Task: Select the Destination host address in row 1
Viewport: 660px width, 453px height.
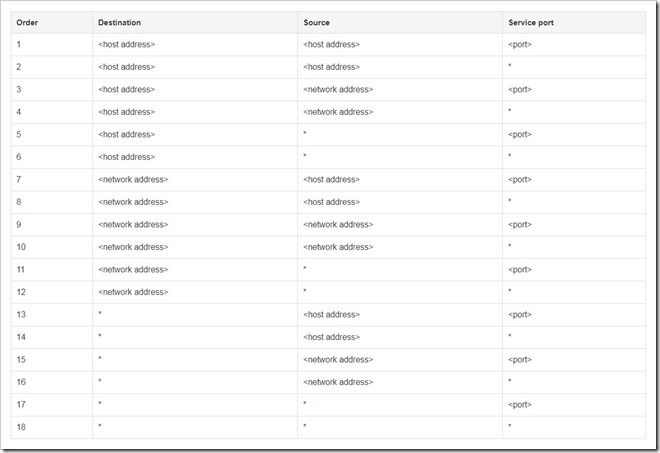Action: (x=126, y=44)
